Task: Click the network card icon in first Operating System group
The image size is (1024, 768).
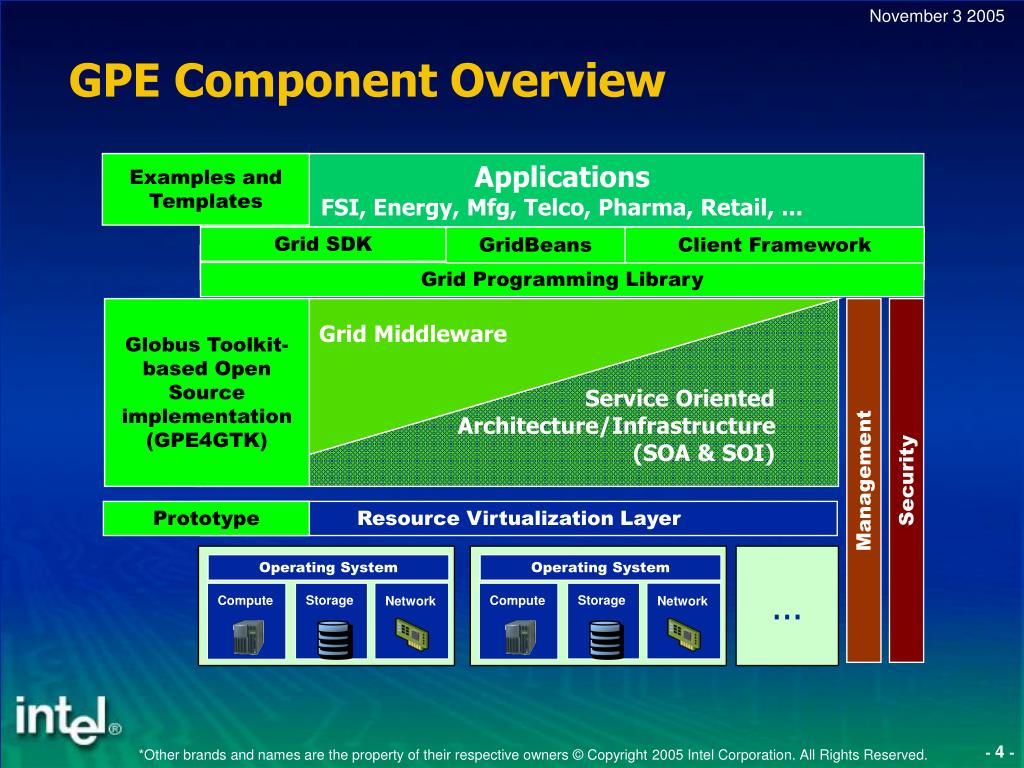Action: 412,633
